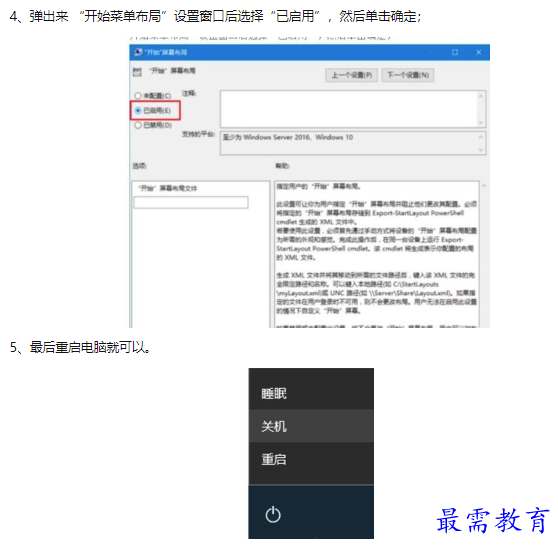Viewport: 558px width, 552px height.
Task: Choose 关机 in the power menu
Action: point(311,426)
